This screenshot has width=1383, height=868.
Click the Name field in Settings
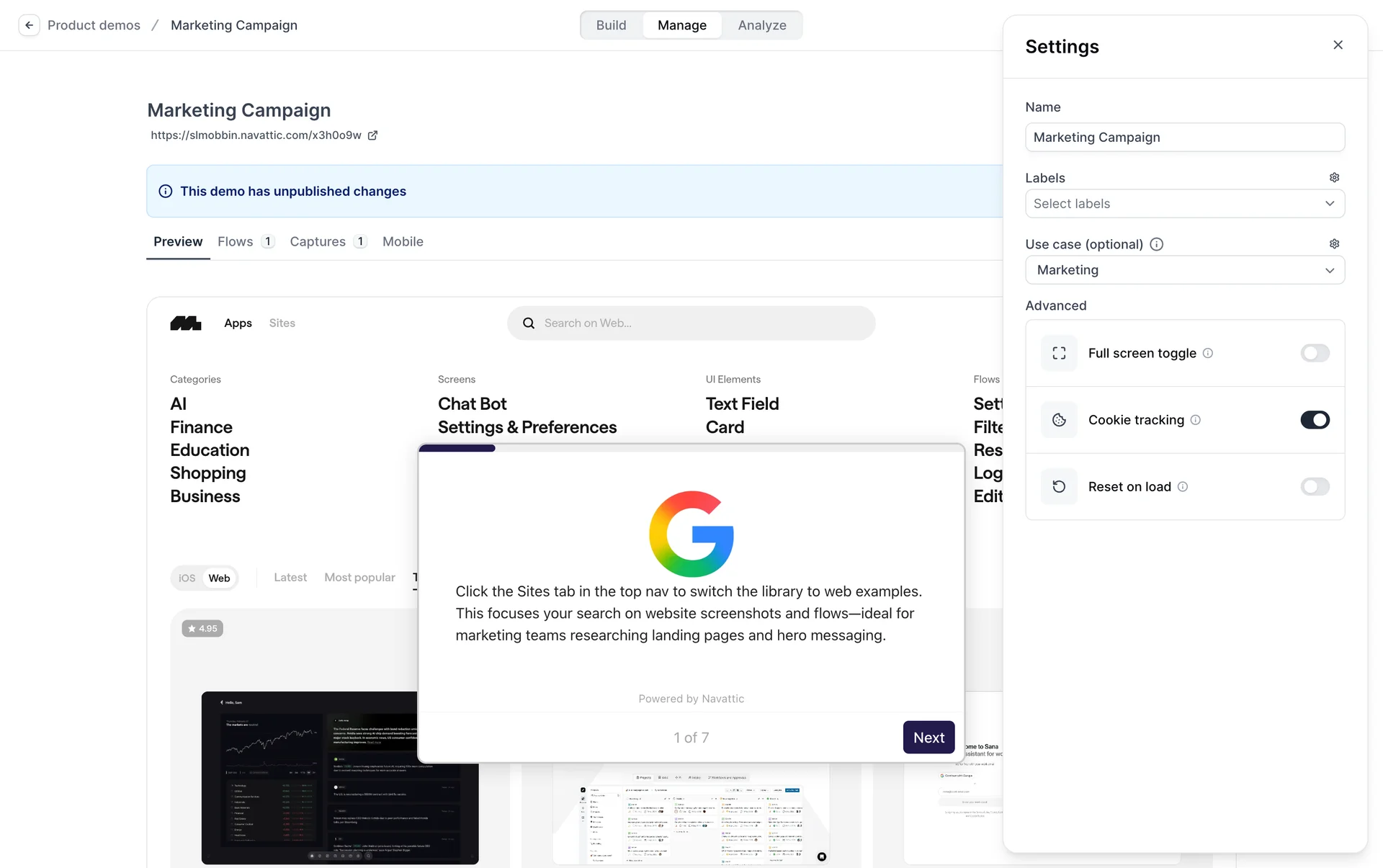[x=1184, y=138]
